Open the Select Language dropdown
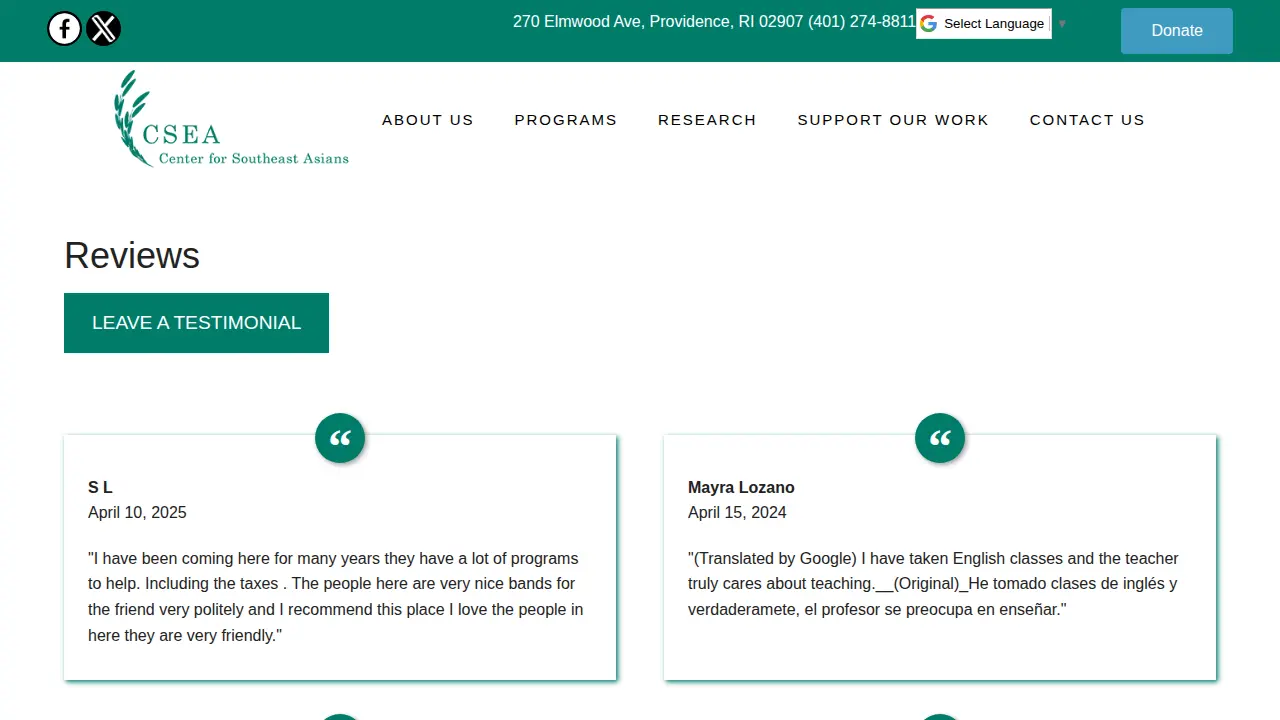The height and width of the screenshot is (720, 1280). point(984,24)
